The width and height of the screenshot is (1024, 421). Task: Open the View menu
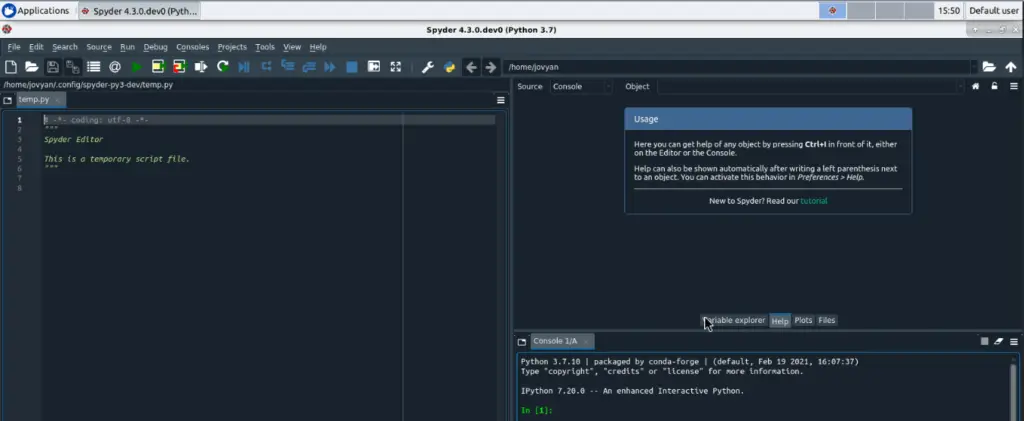pyautogui.click(x=292, y=47)
